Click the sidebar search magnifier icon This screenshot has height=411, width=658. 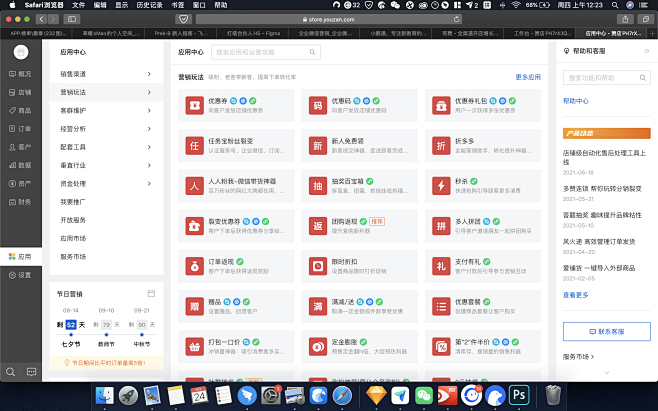[10, 372]
